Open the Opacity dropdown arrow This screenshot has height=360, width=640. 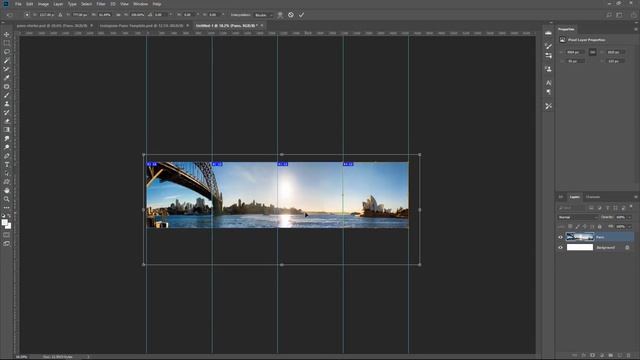point(629,217)
